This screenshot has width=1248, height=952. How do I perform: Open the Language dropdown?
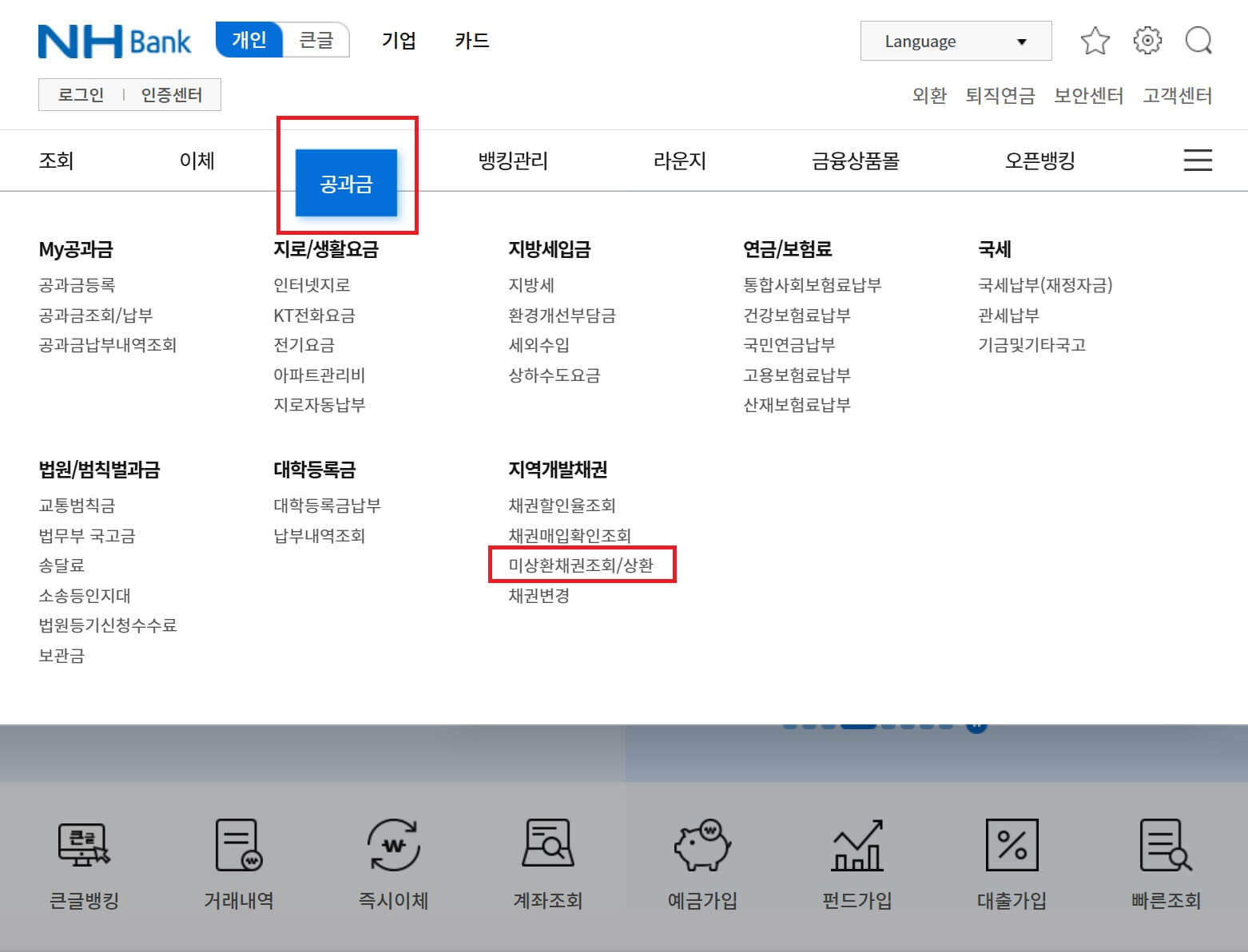(x=955, y=41)
